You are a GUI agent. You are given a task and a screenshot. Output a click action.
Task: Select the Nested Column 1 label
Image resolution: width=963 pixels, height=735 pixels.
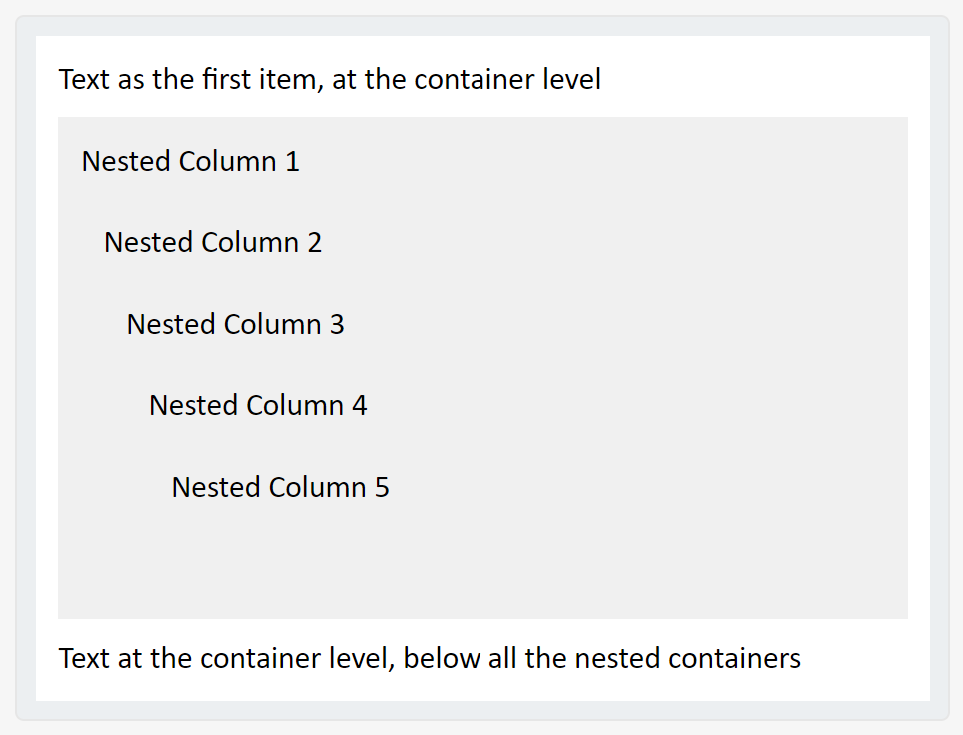click(190, 161)
